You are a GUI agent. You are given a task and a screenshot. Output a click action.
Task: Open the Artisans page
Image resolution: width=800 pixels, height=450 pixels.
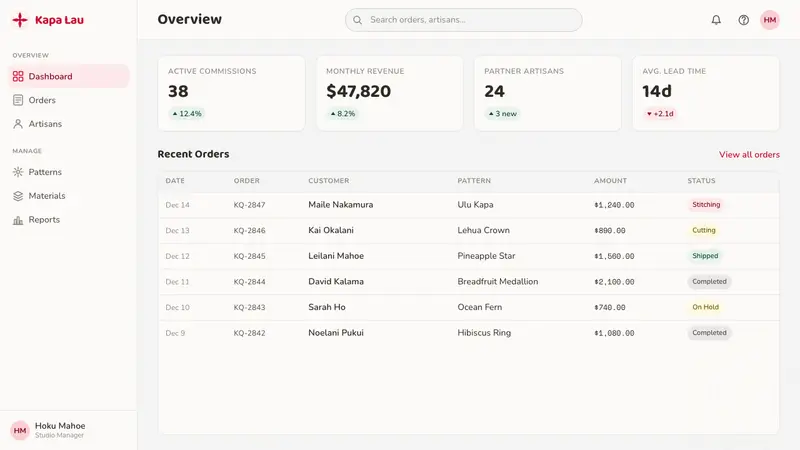69,124
